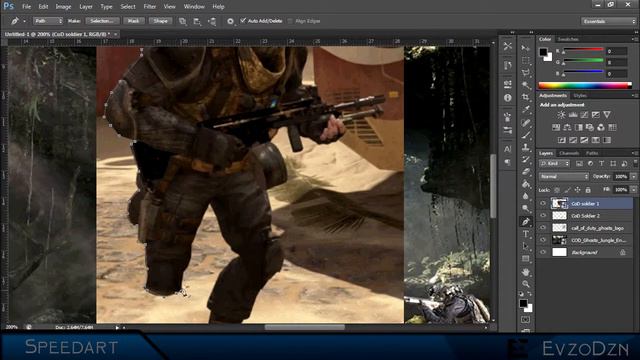Open pen options gear icon
The image size is (640, 360).
[230, 21]
